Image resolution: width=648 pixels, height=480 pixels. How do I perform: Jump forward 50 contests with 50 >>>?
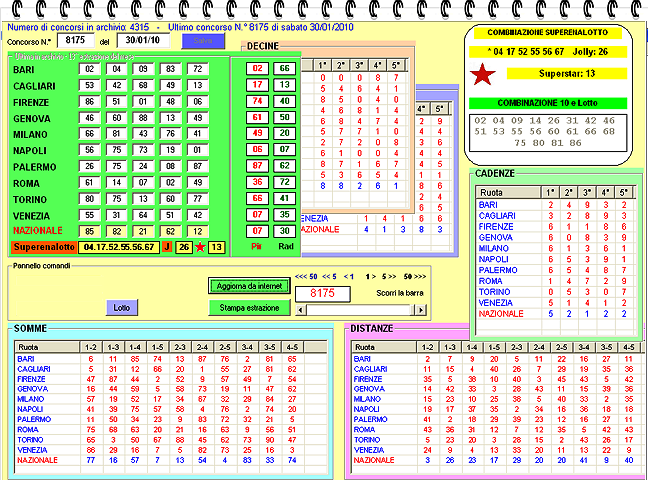pyautogui.click(x=415, y=277)
